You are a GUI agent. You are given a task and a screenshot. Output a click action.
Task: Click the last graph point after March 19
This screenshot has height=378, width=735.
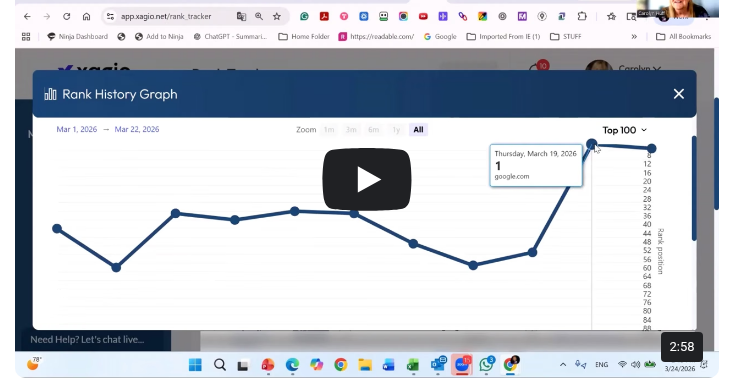click(652, 149)
